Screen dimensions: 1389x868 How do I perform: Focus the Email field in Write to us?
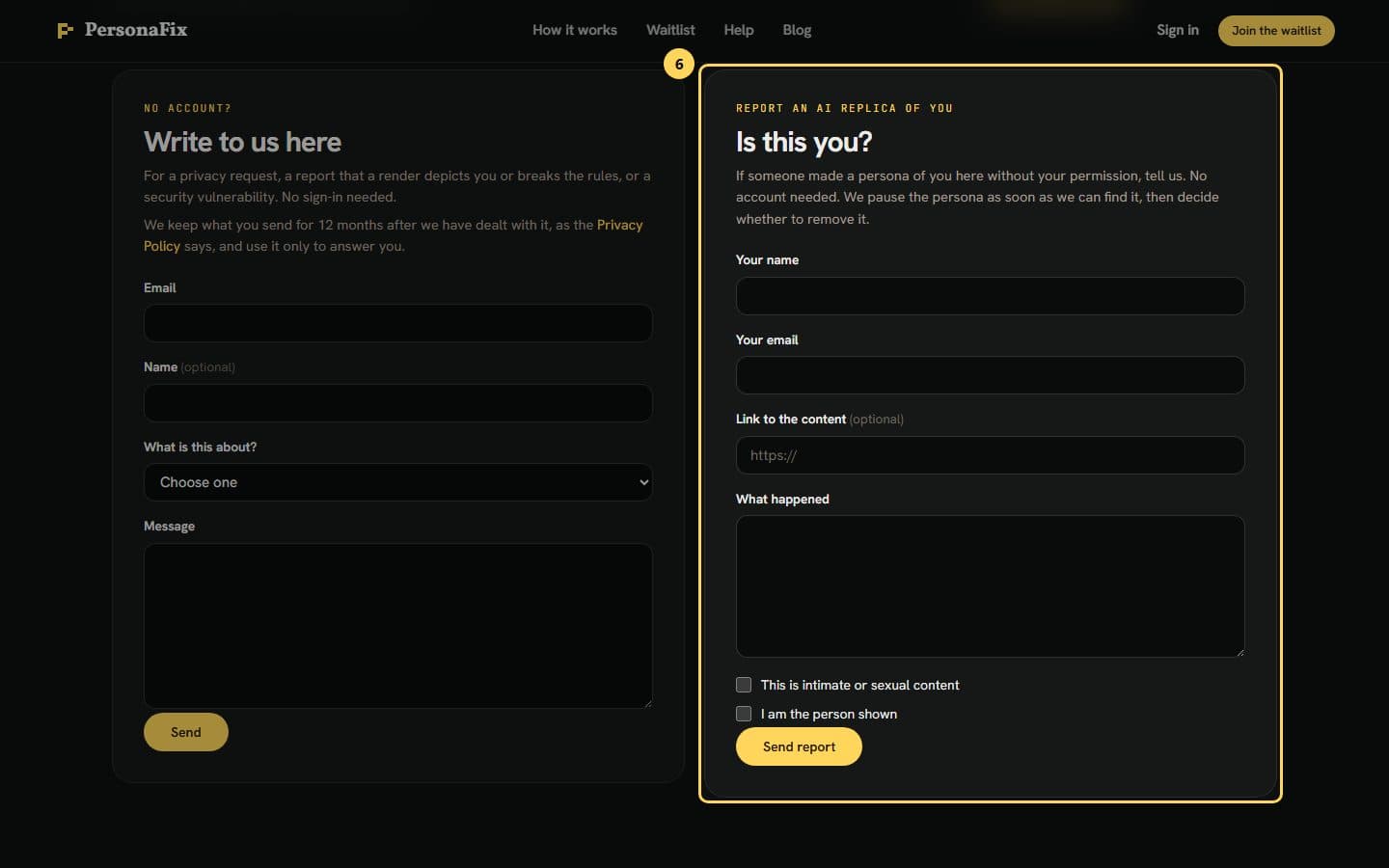398,323
